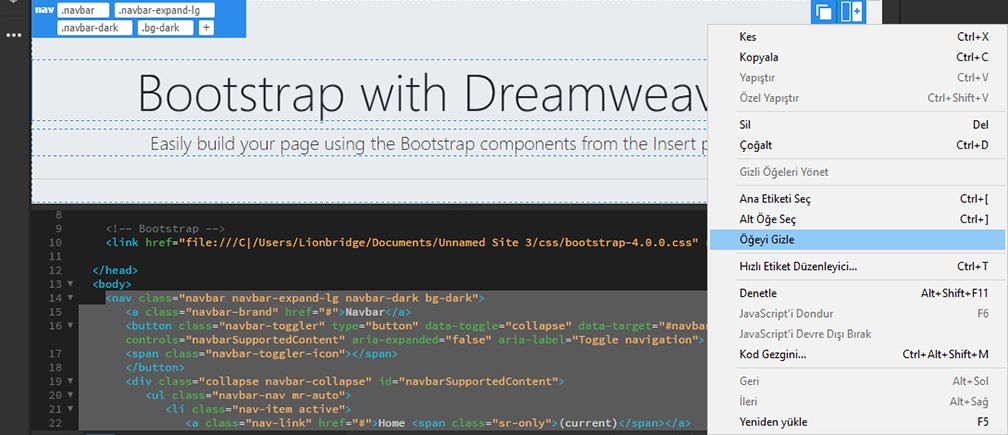This screenshot has width=1008, height=435.
Task: Click the nav class code on line 14
Action: 296,298
